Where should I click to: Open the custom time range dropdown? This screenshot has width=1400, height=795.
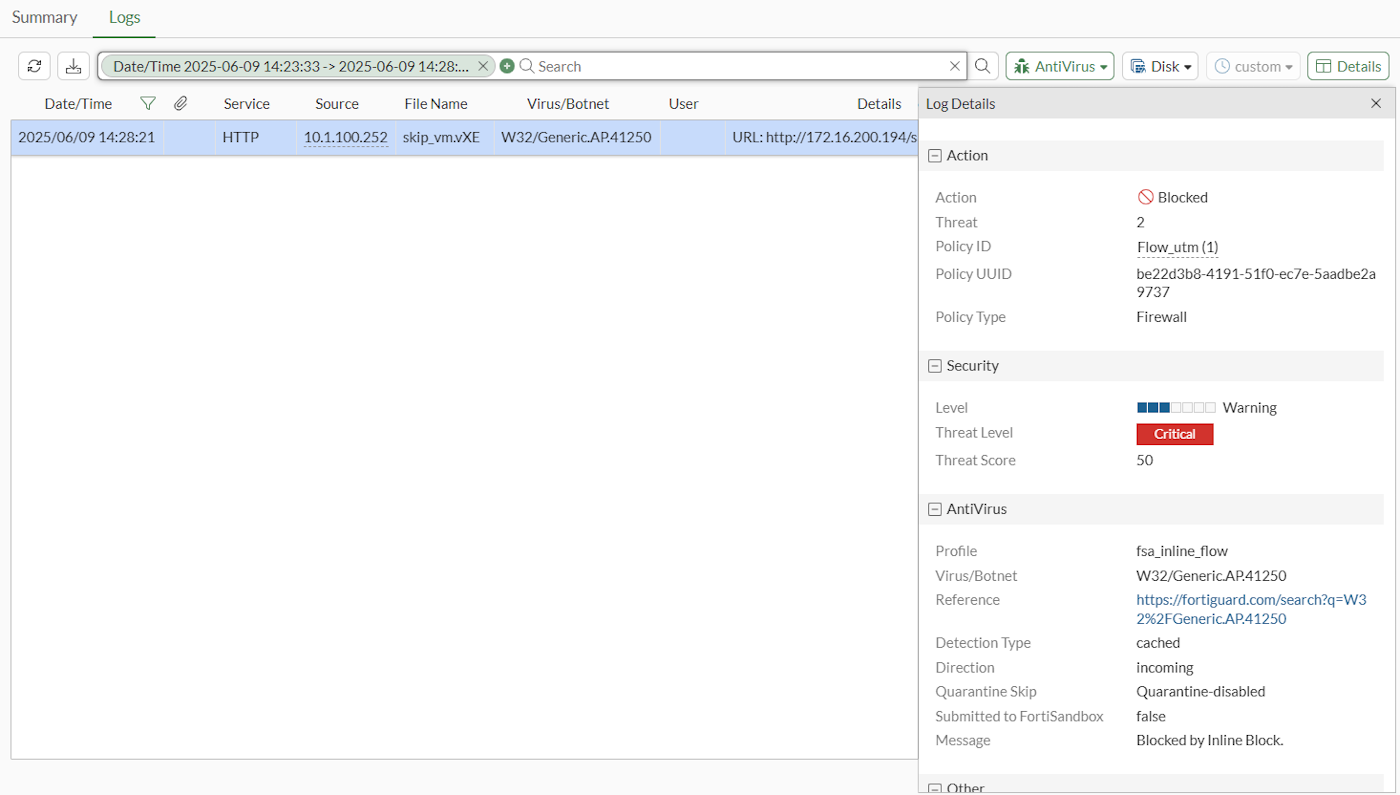coord(1252,65)
